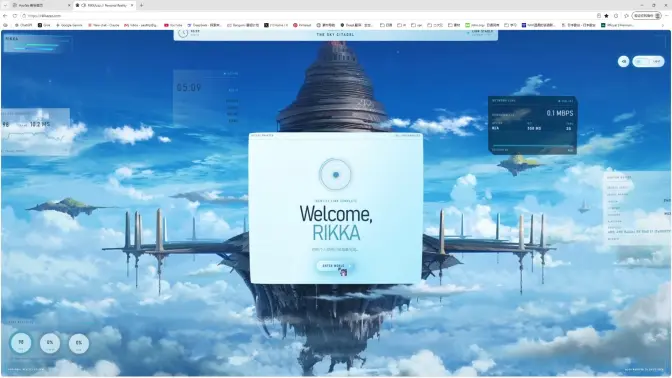Open the ChatGPT bookmark
The height and width of the screenshot is (378, 672).
click(x=24, y=25)
